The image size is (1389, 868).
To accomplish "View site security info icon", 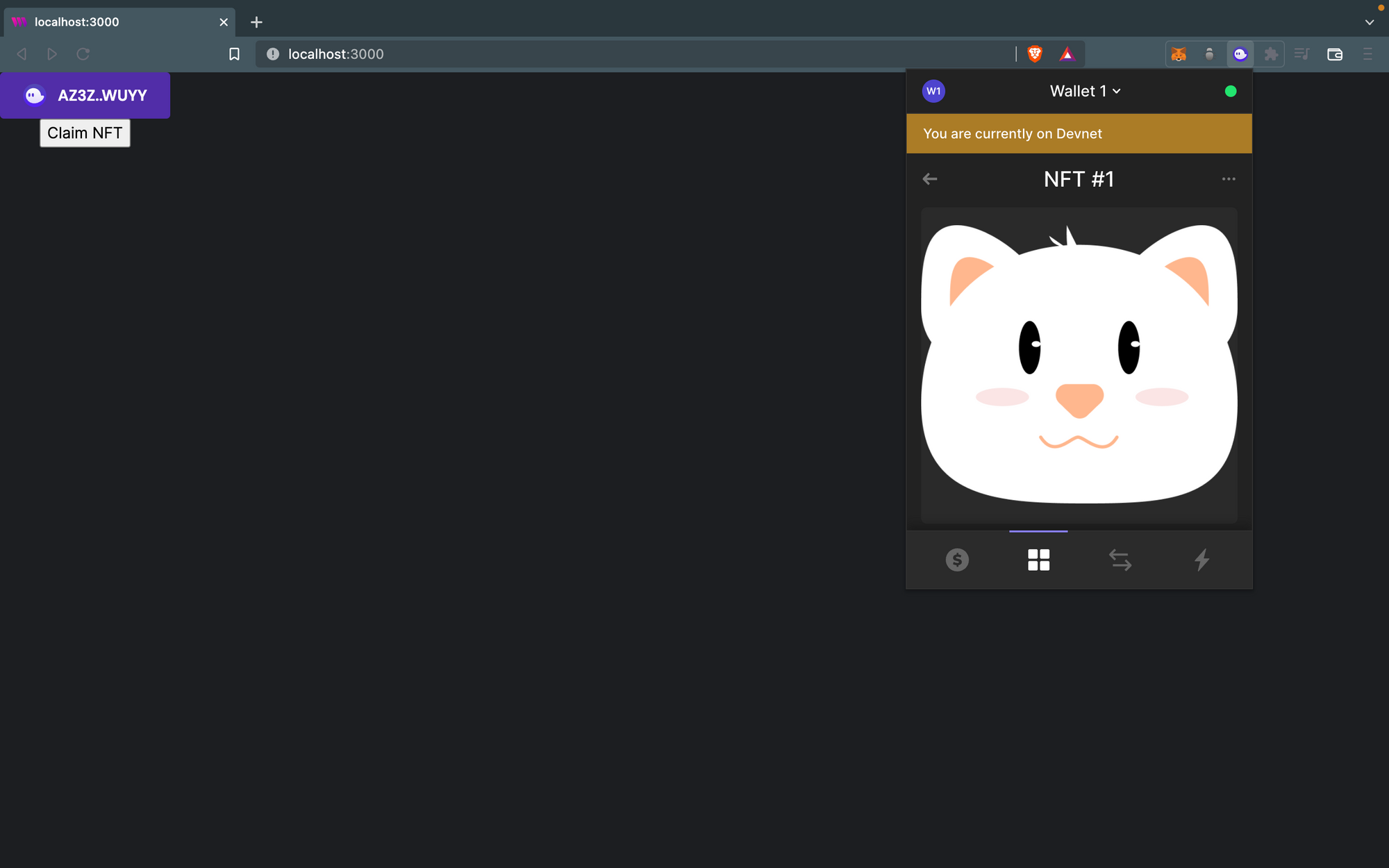I will (x=273, y=54).
